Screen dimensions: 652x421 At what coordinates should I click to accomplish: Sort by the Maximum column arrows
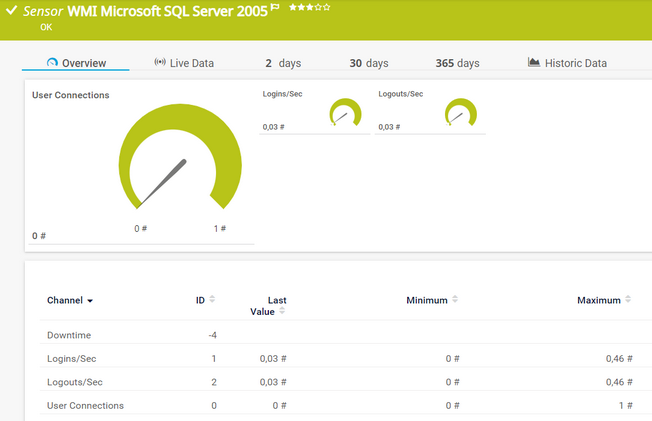629,299
